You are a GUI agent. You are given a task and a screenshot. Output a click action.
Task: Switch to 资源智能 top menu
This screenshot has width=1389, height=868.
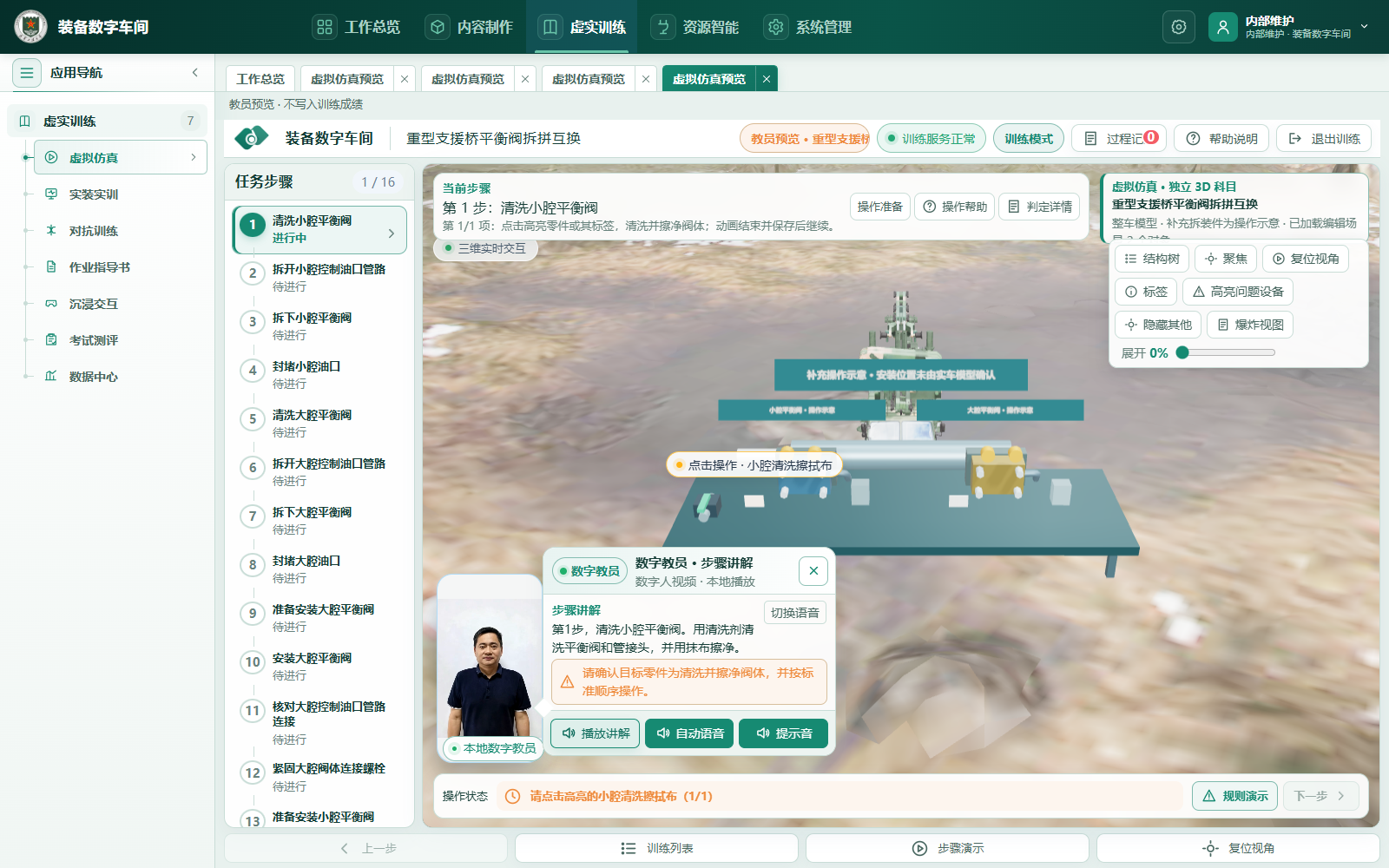coord(694,27)
